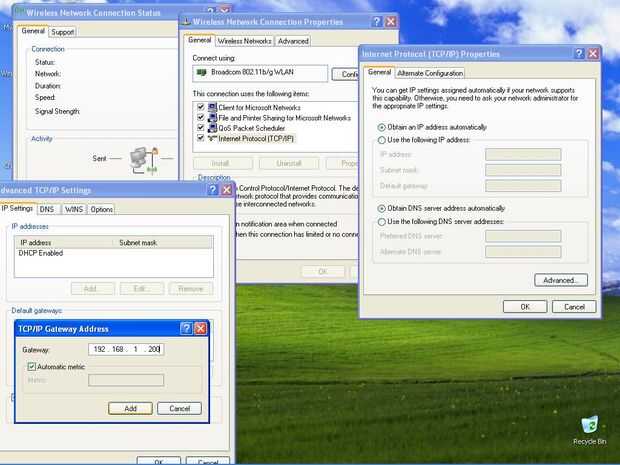Select the IP Settings tab
This screenshot has height=465, width=620.
[17, 208]
